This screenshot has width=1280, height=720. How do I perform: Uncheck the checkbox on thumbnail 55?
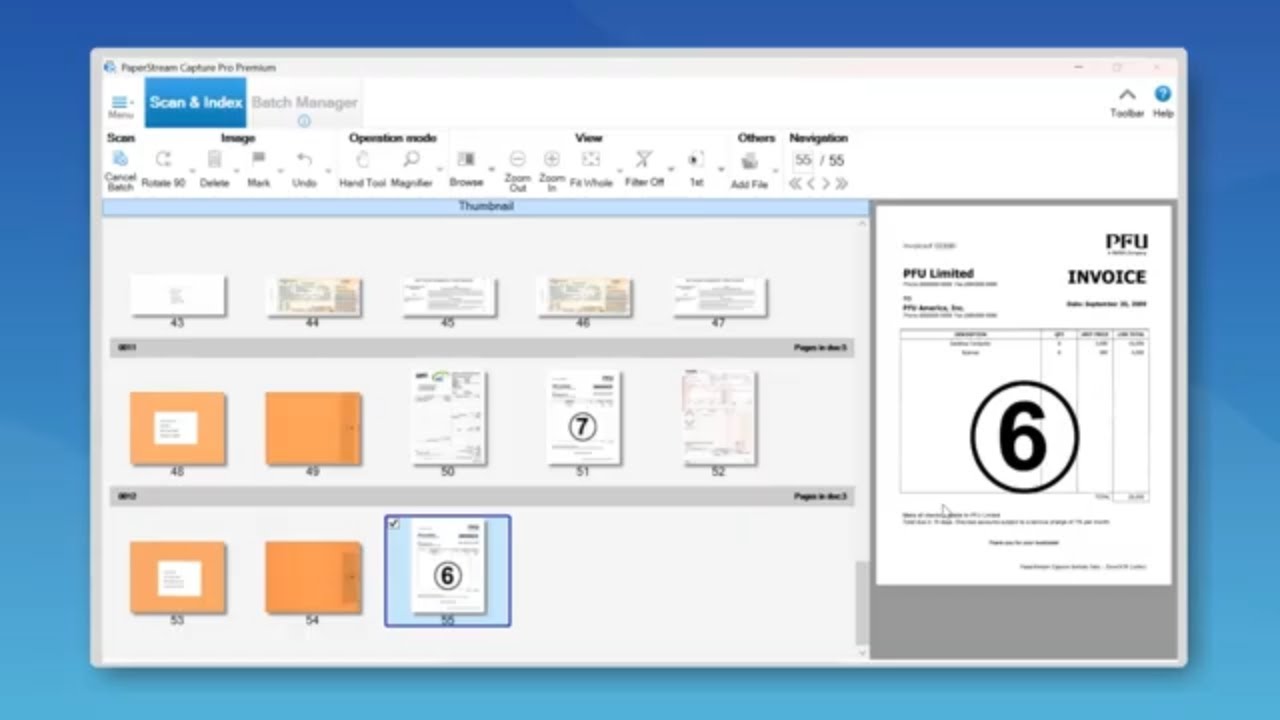pyautogui.click(x=394, y=524)
